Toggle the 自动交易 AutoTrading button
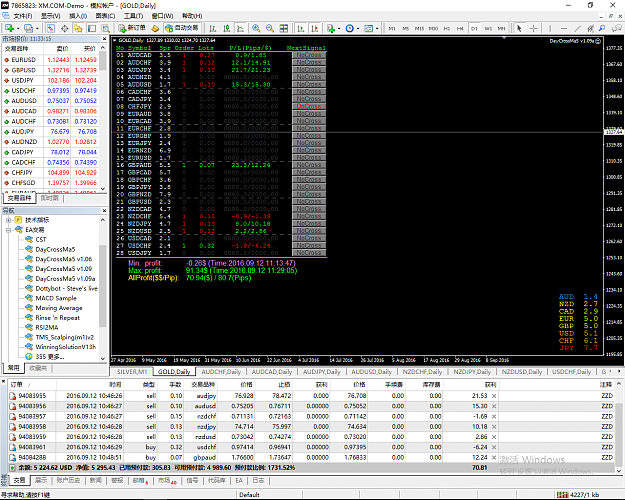The height and width of the screenshot is (500, 625). pyautogui.click(x=182, y=28)
